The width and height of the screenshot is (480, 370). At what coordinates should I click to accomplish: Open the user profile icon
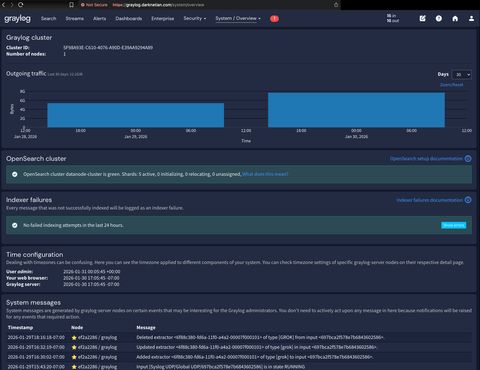[471, 19]
